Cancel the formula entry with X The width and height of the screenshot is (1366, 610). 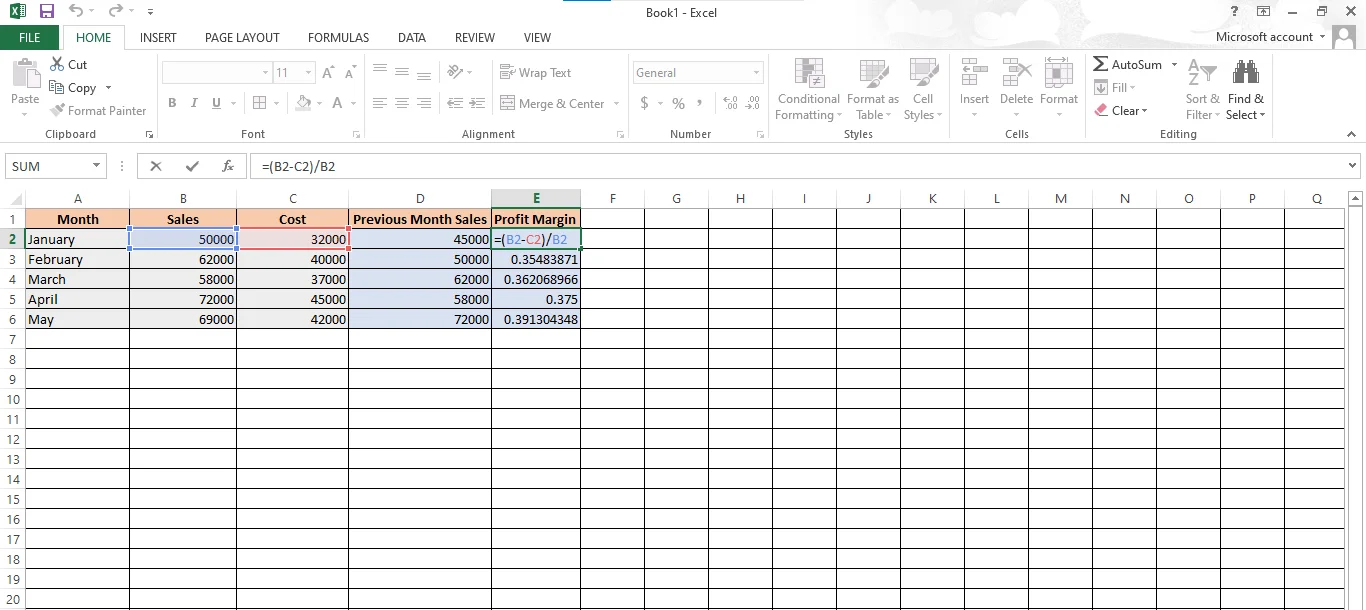coord(156,166)
